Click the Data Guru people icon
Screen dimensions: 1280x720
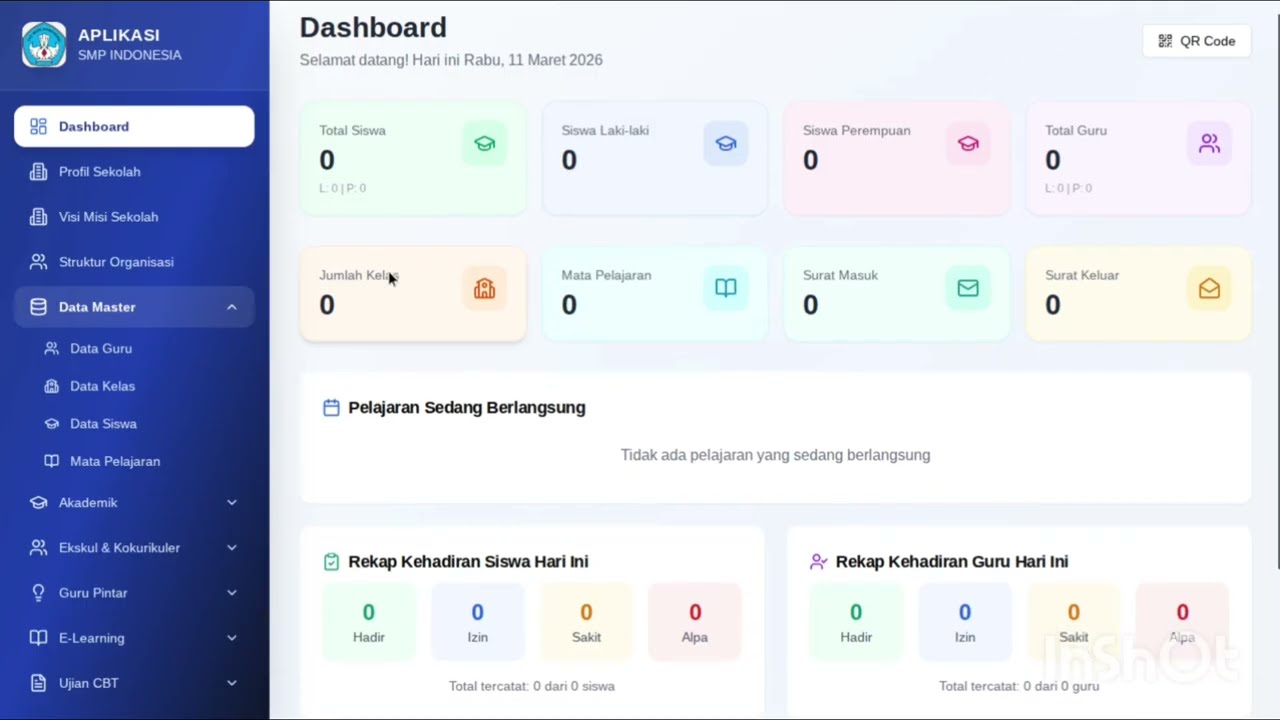pyautogui.click(x=51, y=348)
